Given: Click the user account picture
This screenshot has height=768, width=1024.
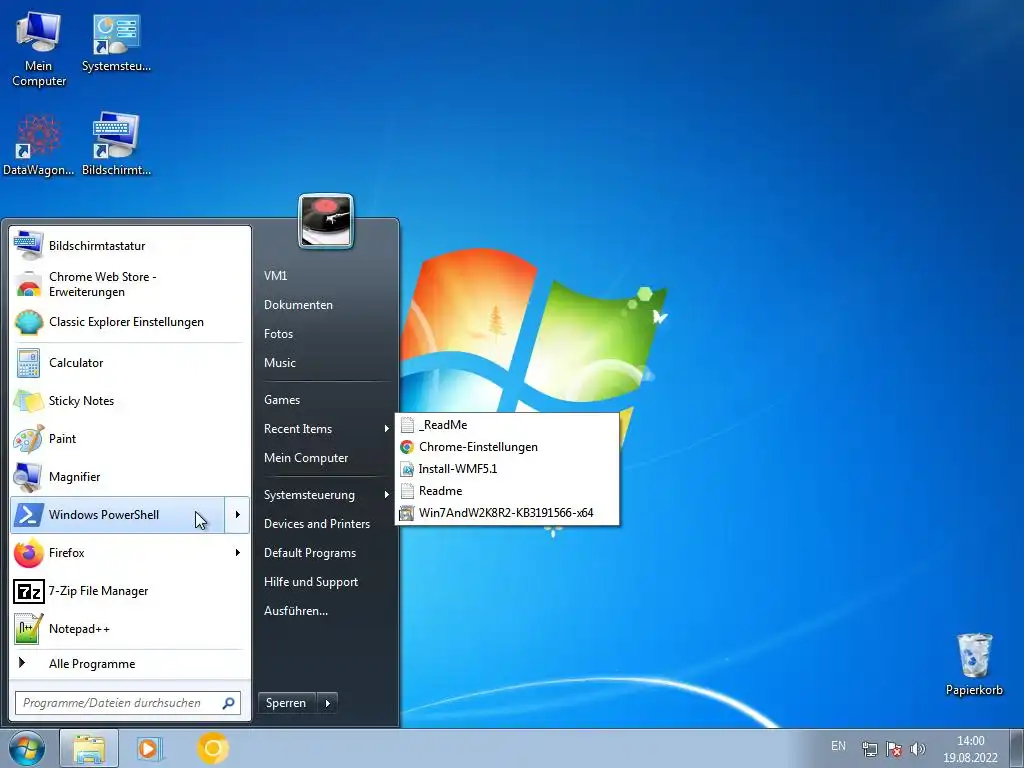Looking at the screenshot, I should (x=326, y=221).
